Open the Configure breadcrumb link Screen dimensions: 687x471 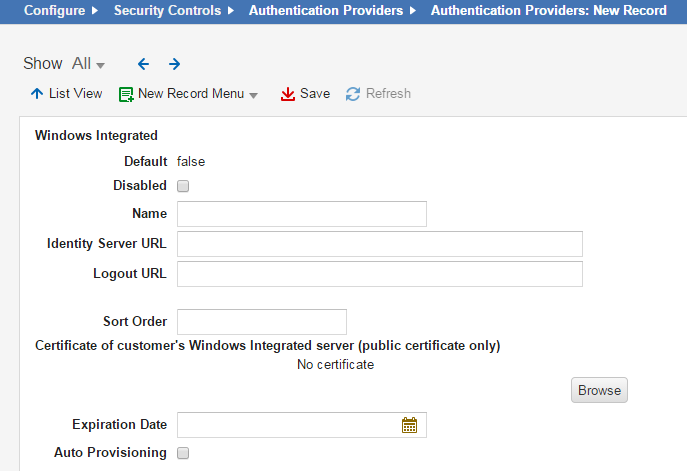pyautogui.click(x=53, y=11)
